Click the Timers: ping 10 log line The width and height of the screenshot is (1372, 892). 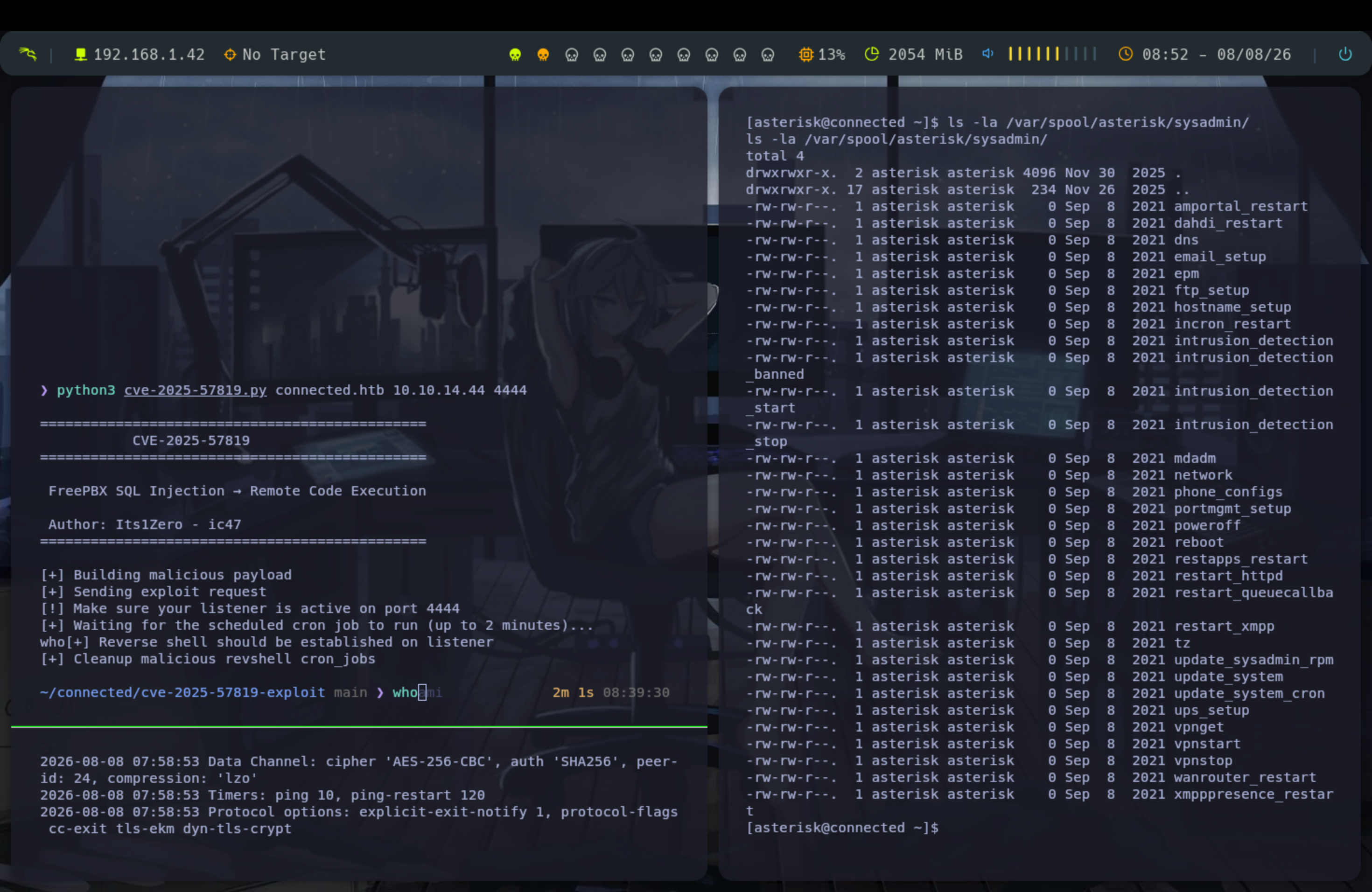(262, 794)
